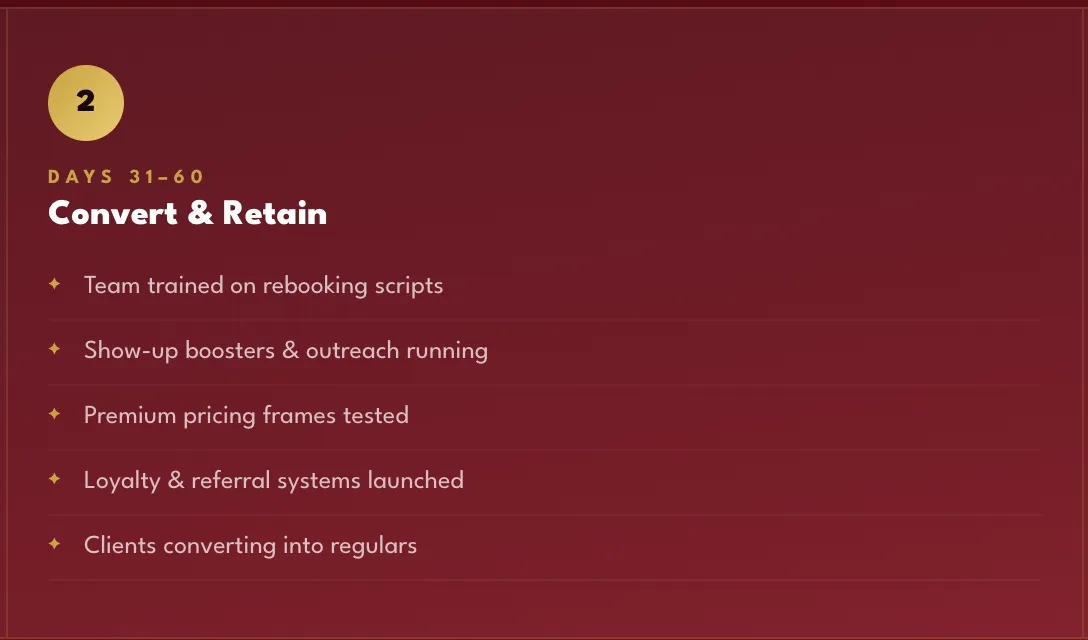Image resolution: width=1088 pixels, height=640 pixels.
Task: Click the gold circle badge numbered 2
Action: 86,103
